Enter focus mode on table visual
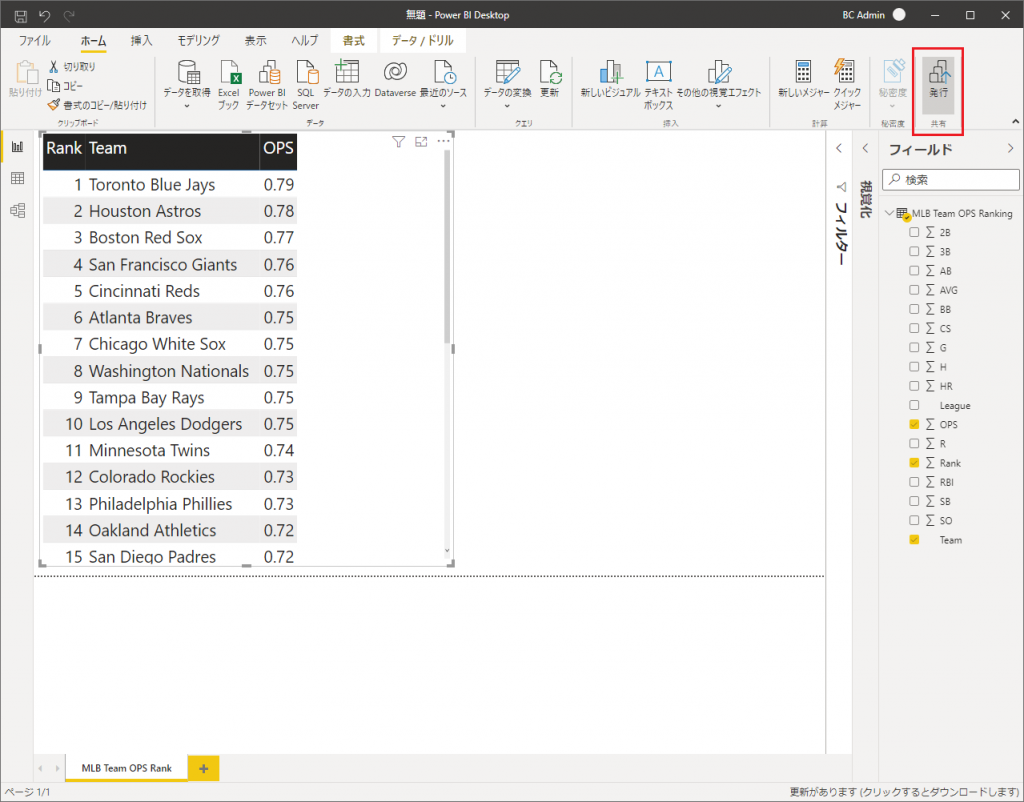Screen dimensions: 1024x802 click(421, 142)
